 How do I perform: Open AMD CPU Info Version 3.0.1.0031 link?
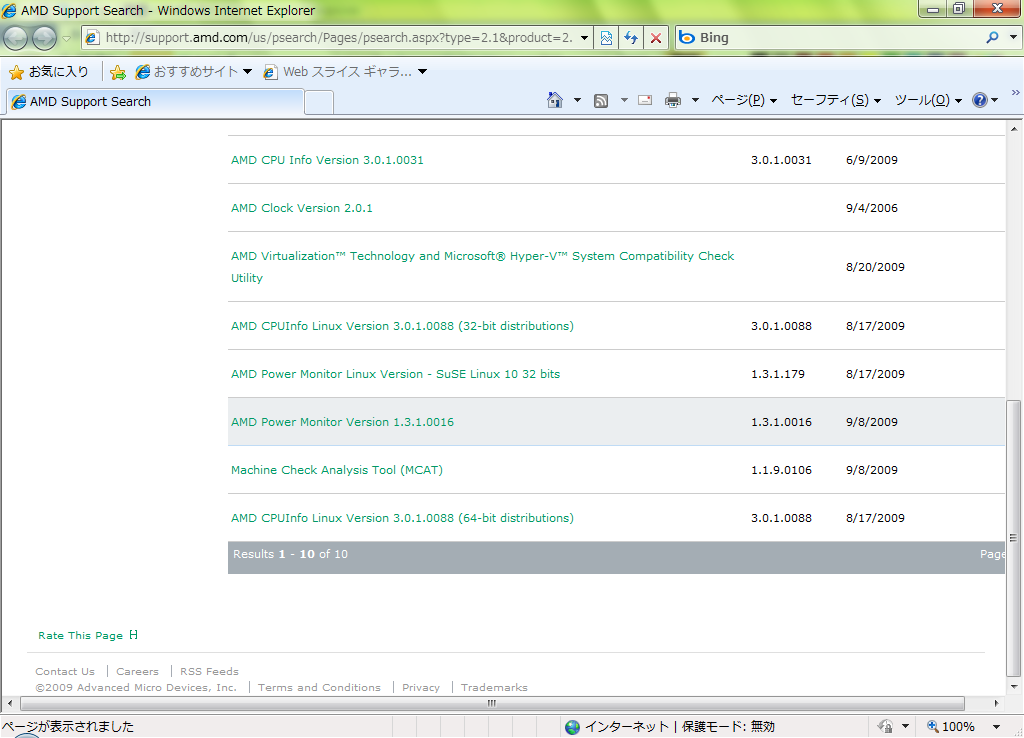point(327,160)
